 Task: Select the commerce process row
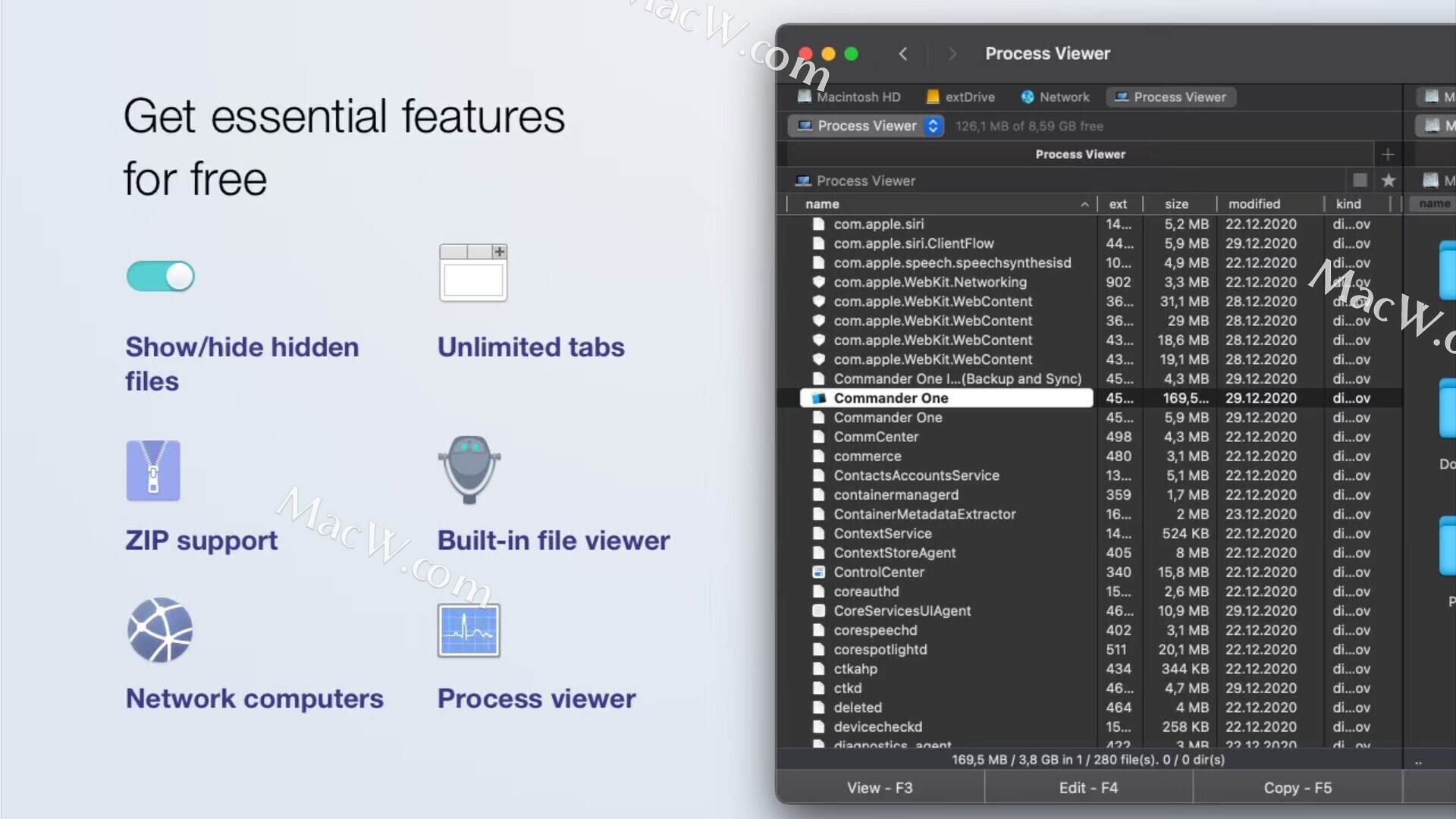coord(1090,457)
